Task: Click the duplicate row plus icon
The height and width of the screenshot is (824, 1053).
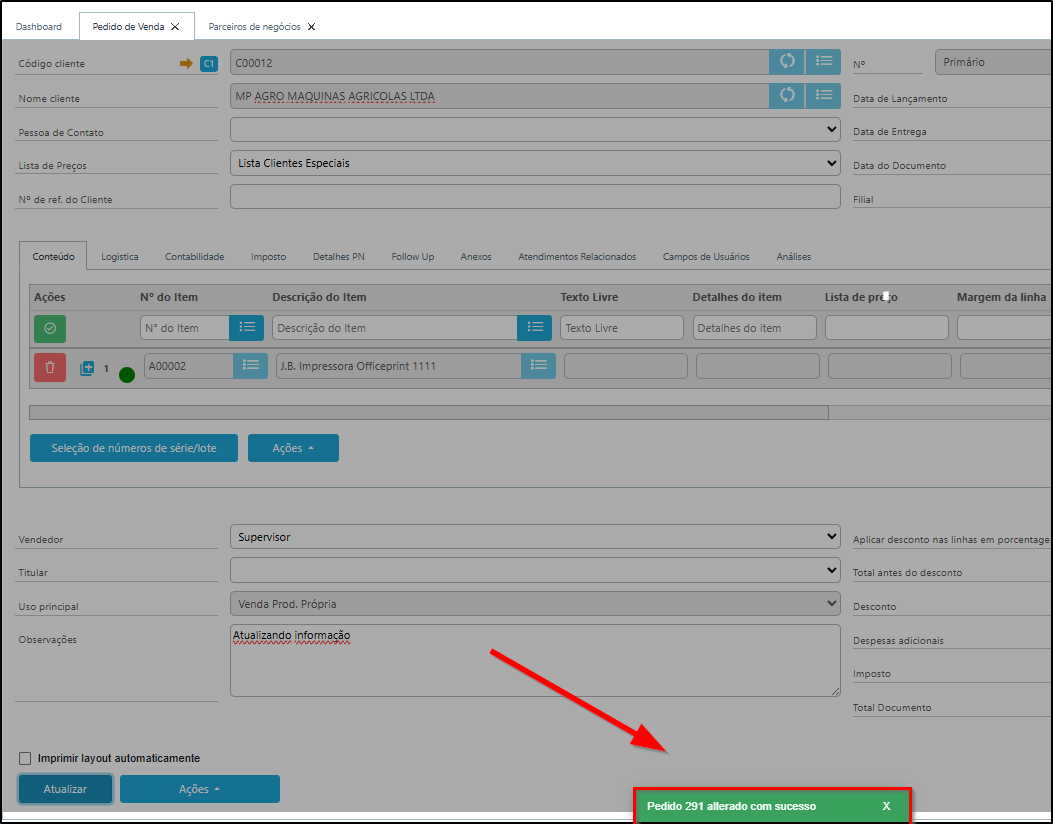Action: pyautogui.click(x=87, y=368)
